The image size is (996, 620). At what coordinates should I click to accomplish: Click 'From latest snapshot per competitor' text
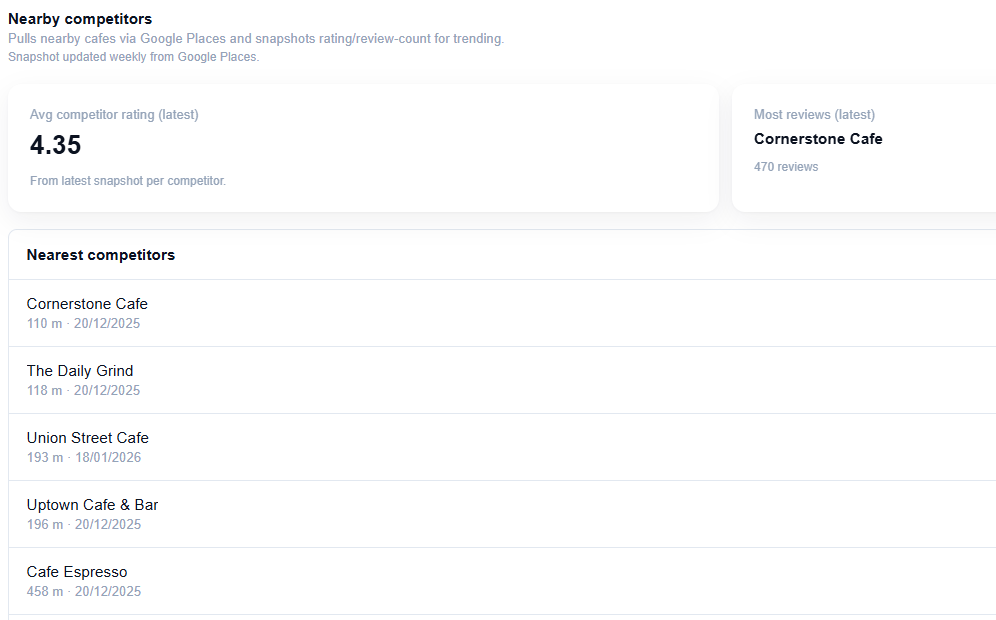point(128,181)
